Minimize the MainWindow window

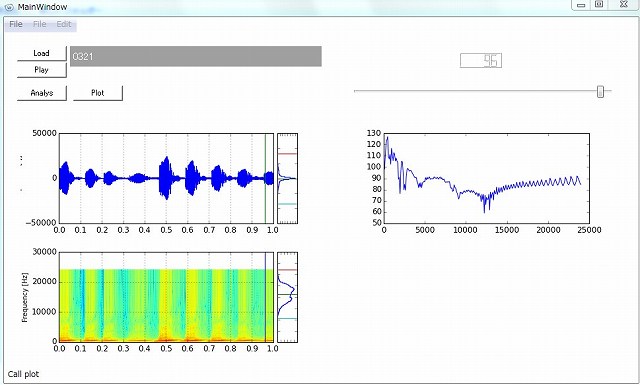click(x=581, y=5)
